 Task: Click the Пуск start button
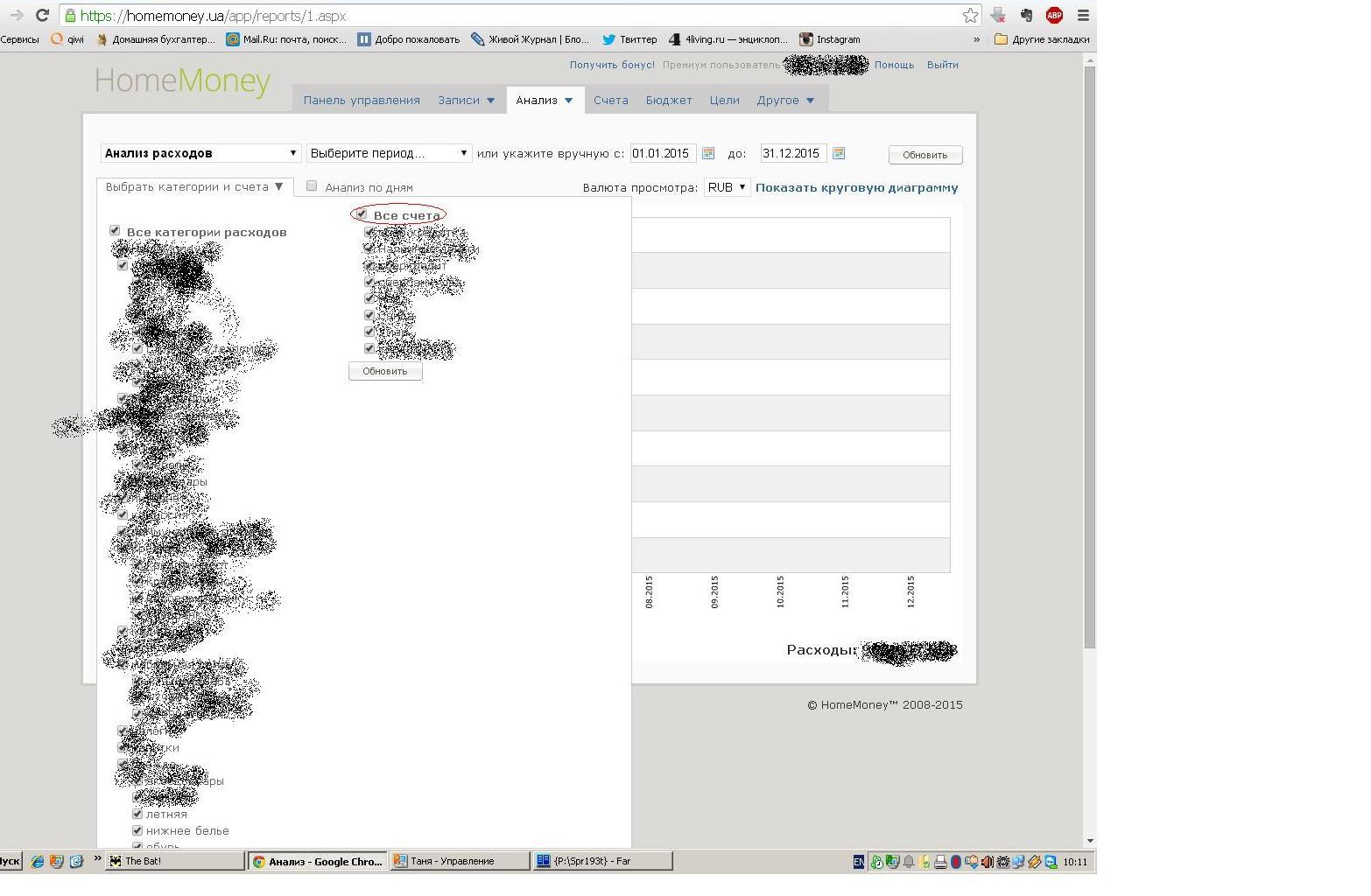[x=10, y=861]
